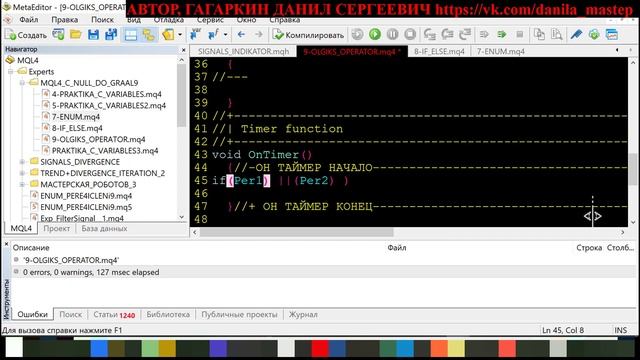Open the Журнал tab in toolbox
640x360 pixels.
pos(303,315)
